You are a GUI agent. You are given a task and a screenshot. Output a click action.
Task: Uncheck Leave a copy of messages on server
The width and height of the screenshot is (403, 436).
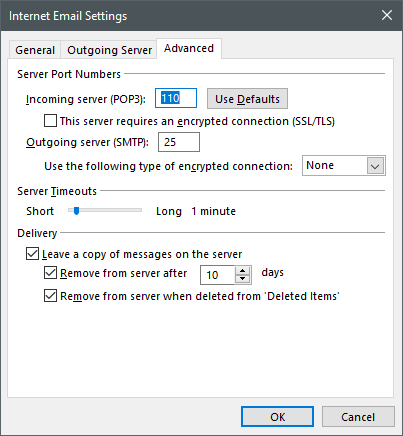(x=32, y=254)
